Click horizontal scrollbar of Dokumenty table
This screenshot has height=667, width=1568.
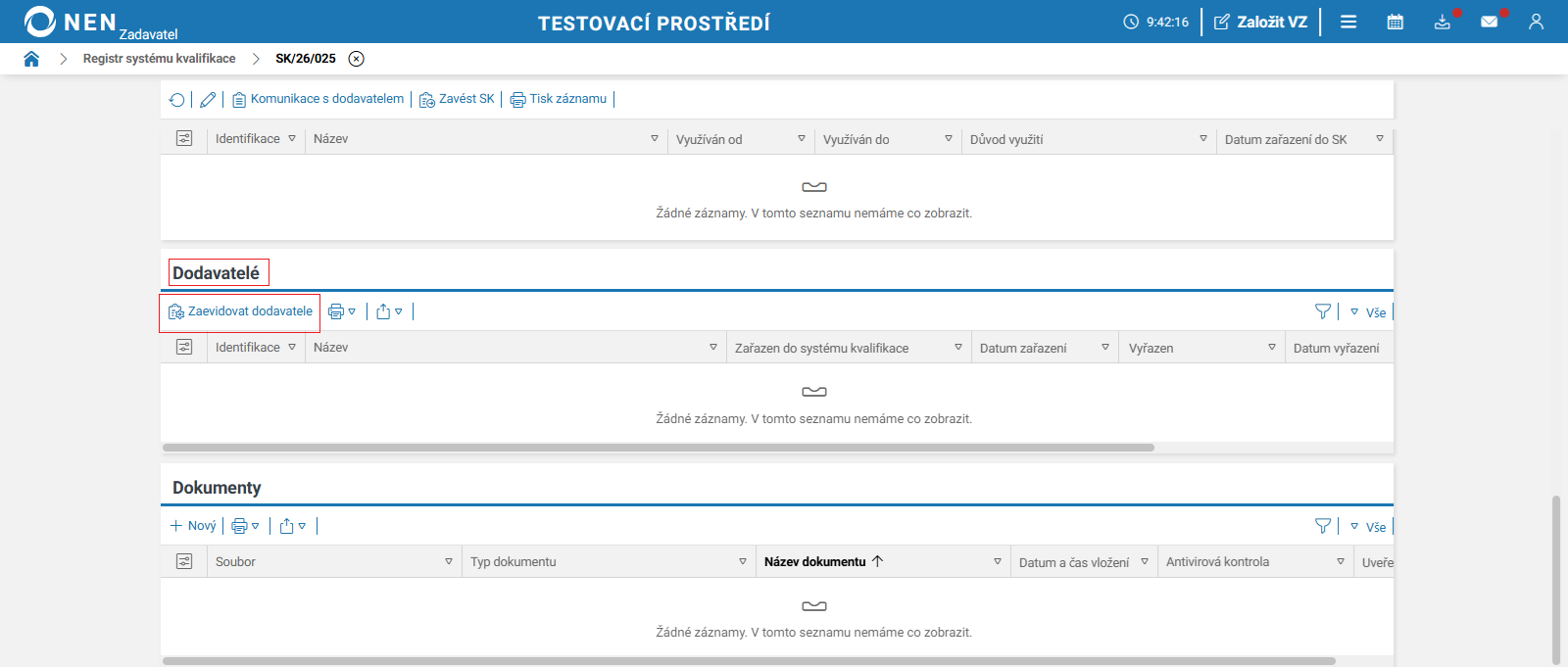coord(749,661)
